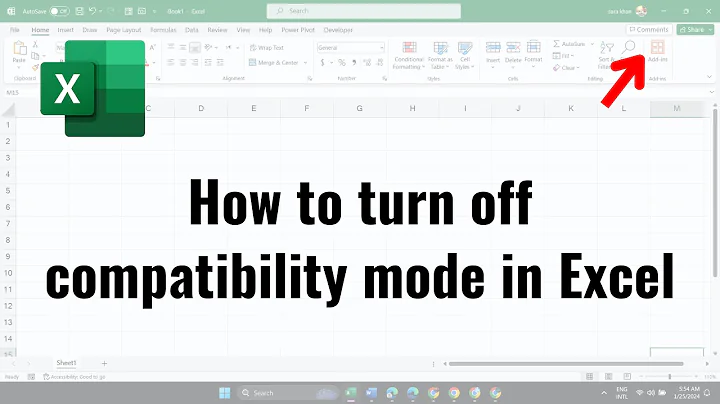
Task: Click the Word icon in taskbar
Action: [371, 393]
